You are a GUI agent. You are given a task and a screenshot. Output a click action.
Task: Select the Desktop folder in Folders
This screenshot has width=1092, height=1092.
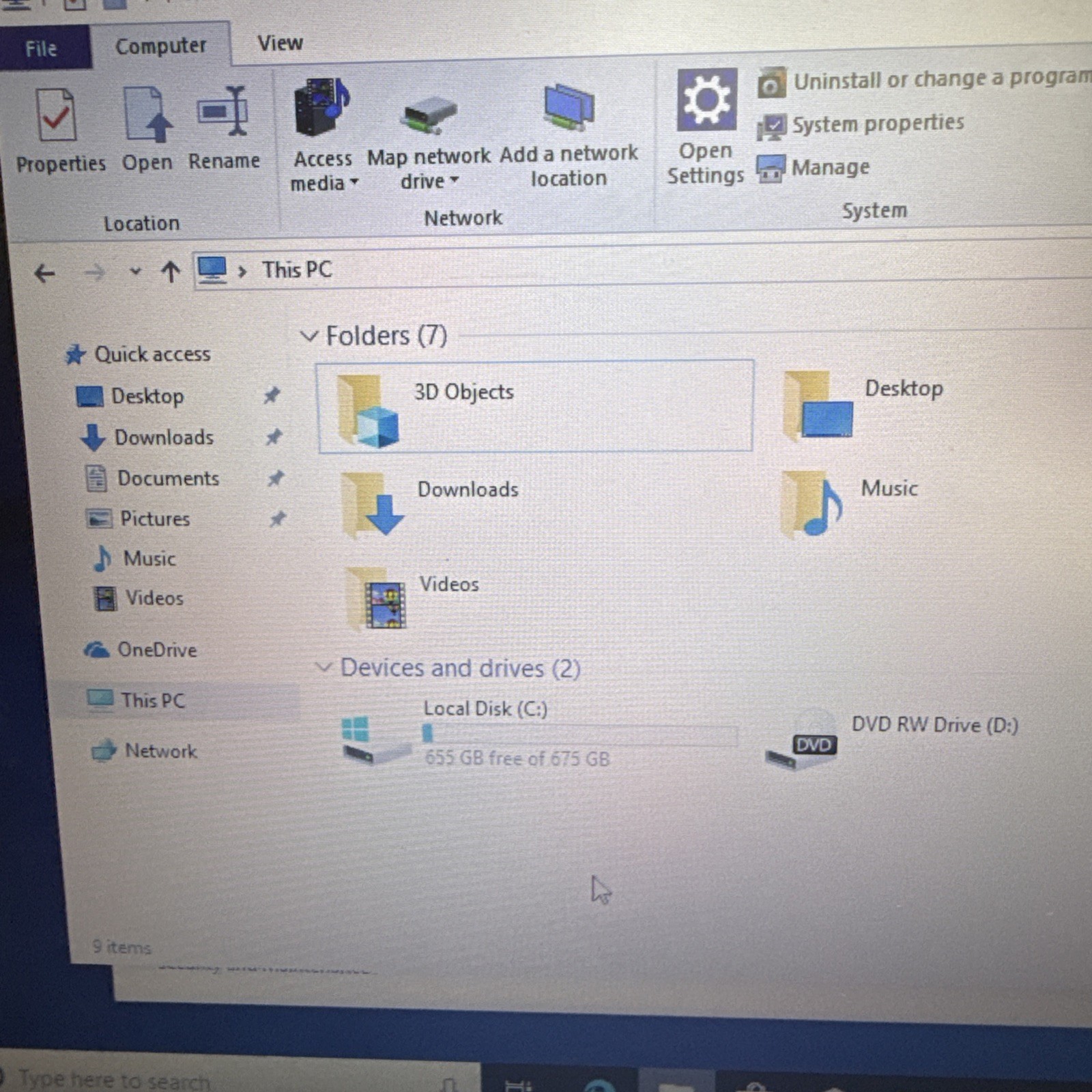(864, 405)
